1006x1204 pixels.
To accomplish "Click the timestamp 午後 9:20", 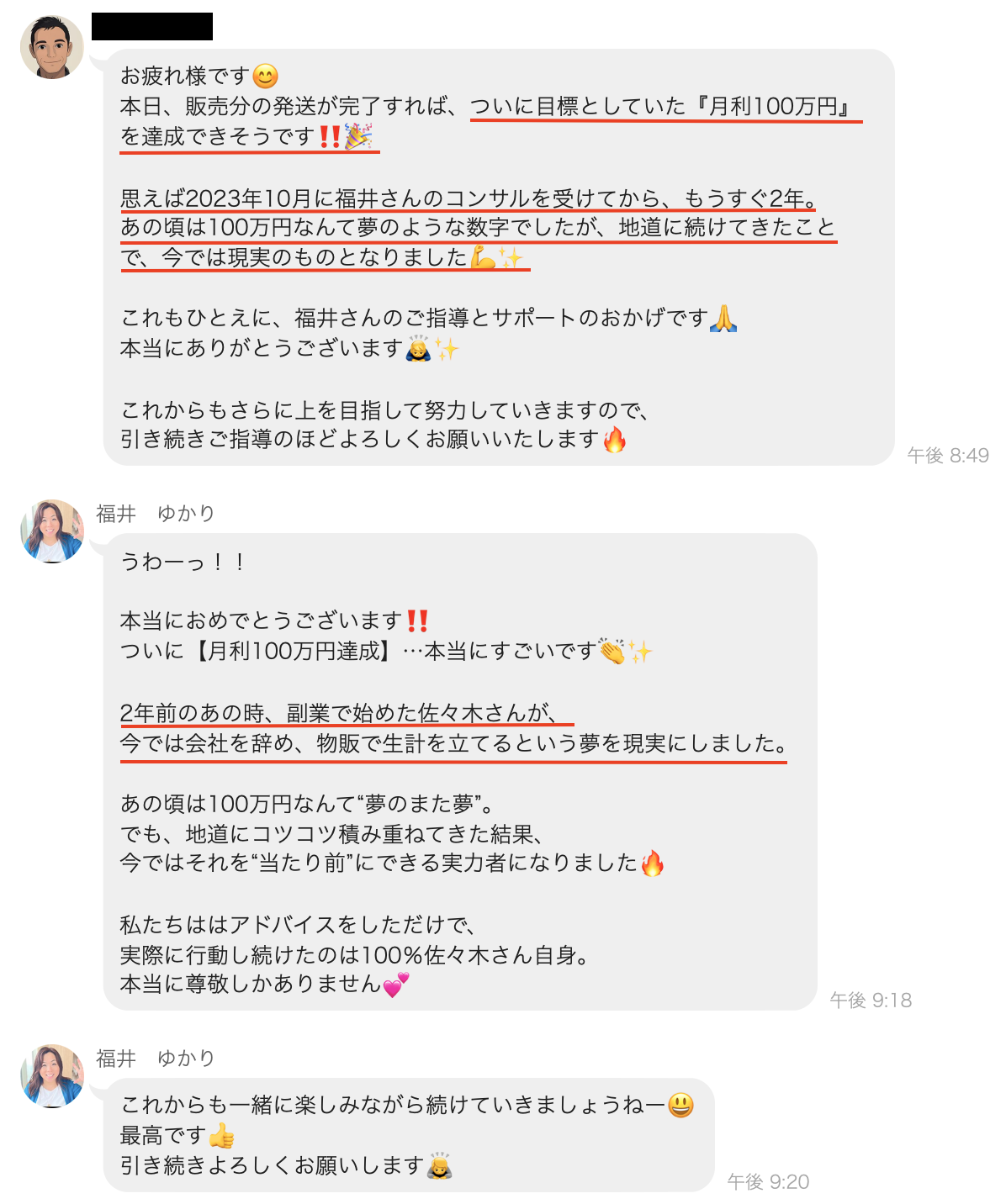I will coord(768,1181).
